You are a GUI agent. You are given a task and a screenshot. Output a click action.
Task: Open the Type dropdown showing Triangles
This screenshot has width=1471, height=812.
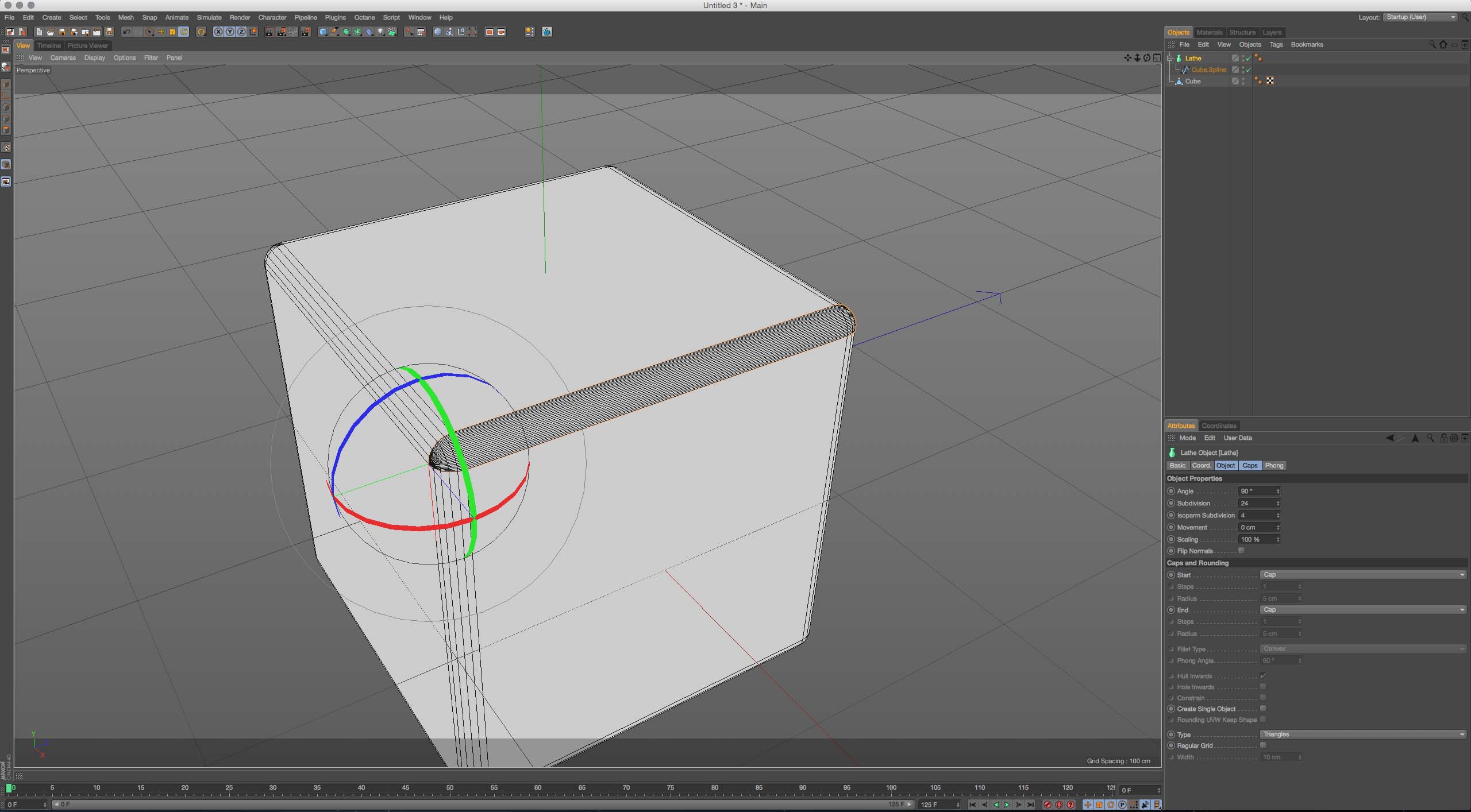click(1363, 734)
